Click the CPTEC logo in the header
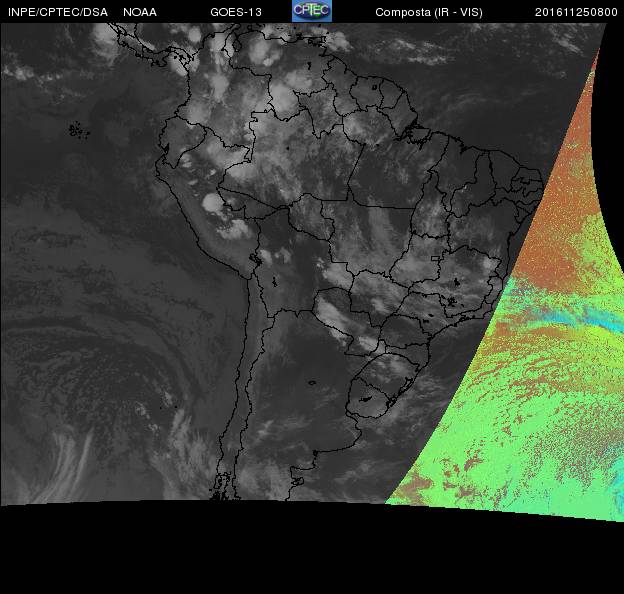 311,11
